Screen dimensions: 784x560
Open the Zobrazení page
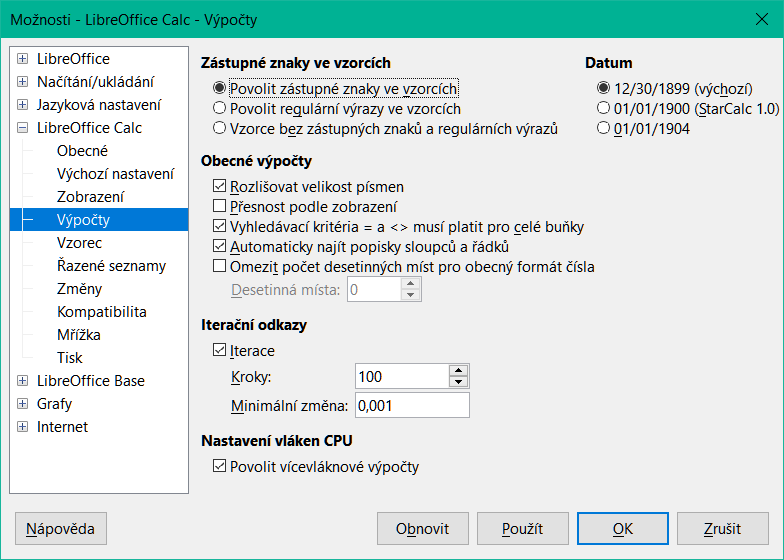[90, 196]
